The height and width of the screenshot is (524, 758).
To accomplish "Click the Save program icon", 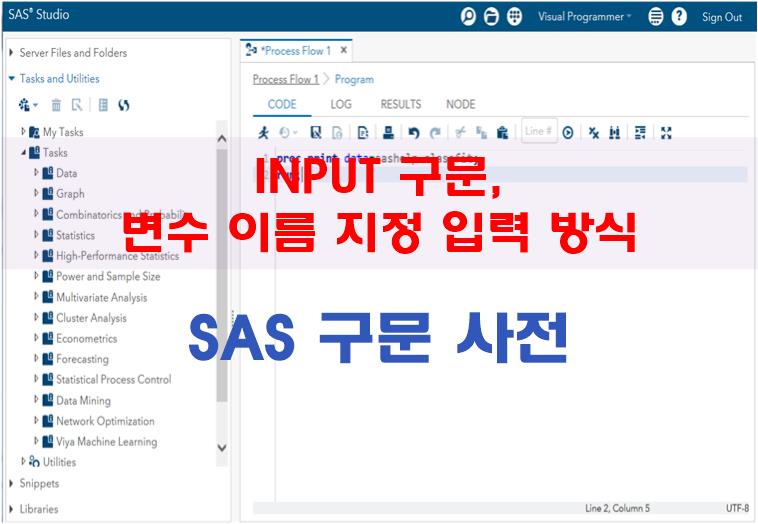I will 316,132.
